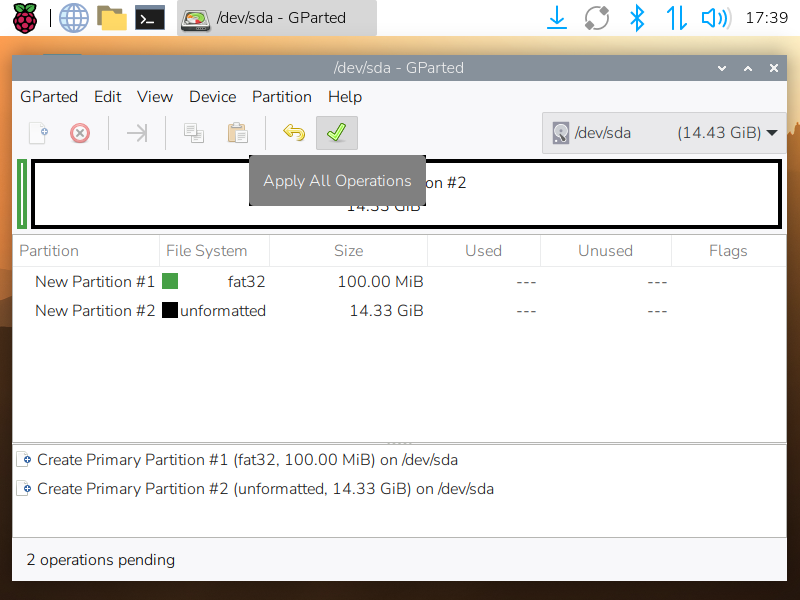
Task: Select the pending Create Primary Partition #1 operation
Action: pyautogui.click(x=247, y=461)
